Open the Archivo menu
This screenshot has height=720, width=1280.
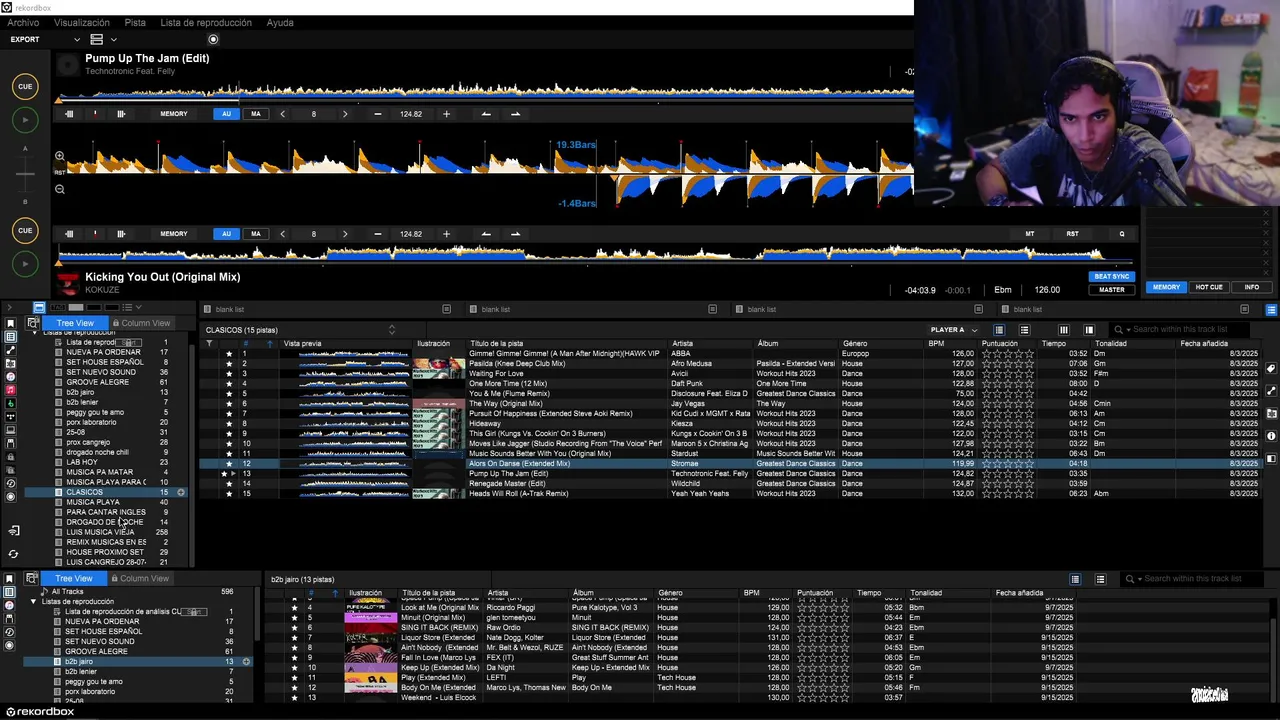click(23, 22)
